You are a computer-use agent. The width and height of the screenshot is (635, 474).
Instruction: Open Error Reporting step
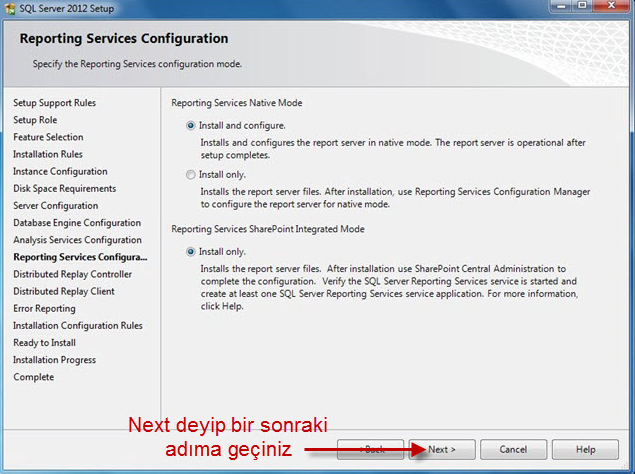click(x=44, y=308)
